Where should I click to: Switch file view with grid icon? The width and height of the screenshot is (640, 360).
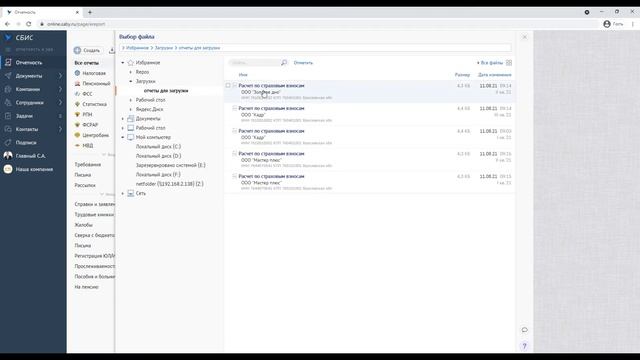509,63
